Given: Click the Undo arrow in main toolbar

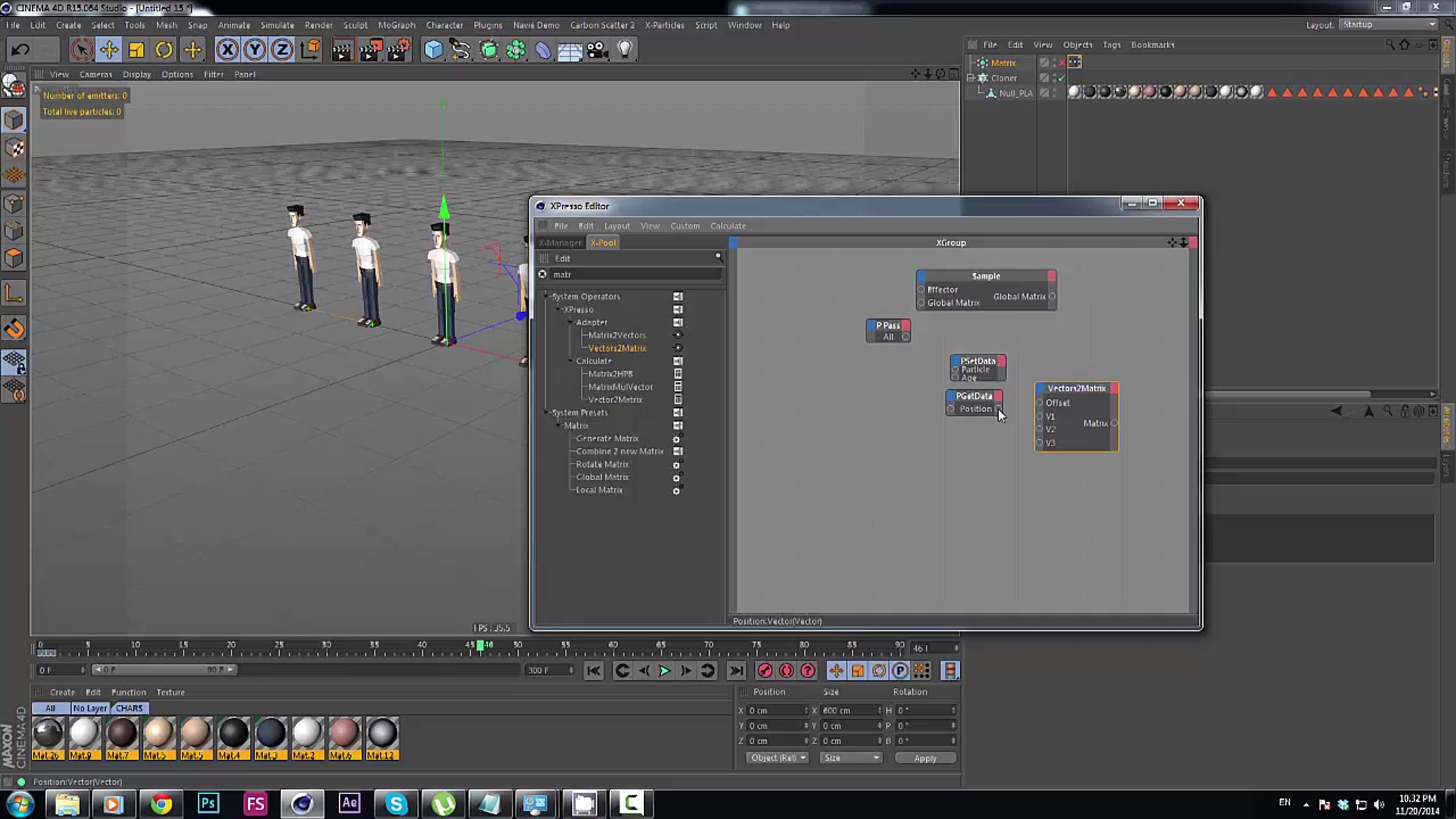Looking at the screenshot, I should pyautogui.click(x=20, y=50).
